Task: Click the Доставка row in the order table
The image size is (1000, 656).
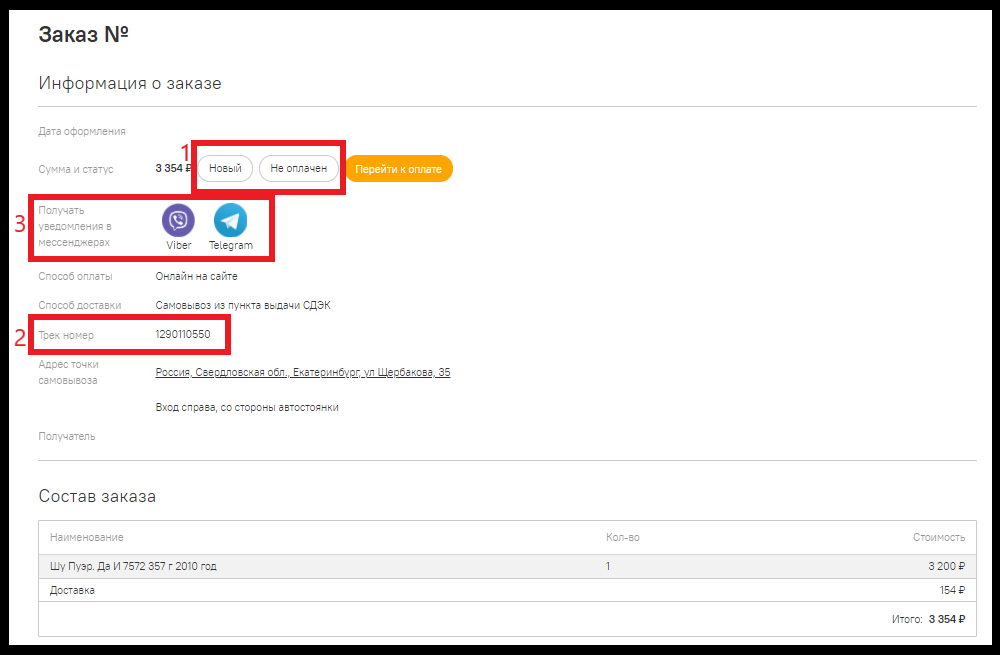Action: click(x=507, y=590)
